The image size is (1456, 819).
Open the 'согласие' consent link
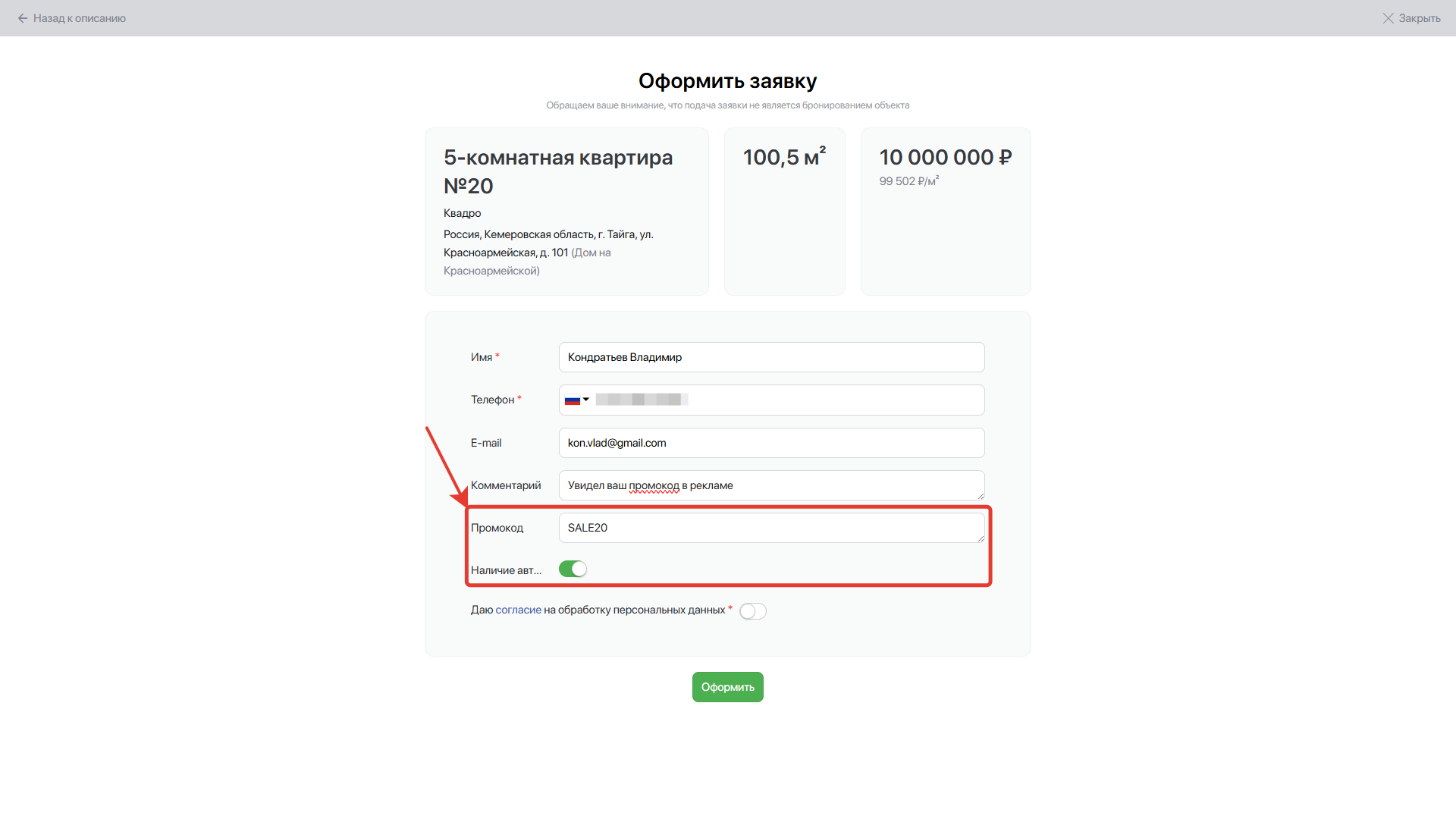(x=518, y=610)
